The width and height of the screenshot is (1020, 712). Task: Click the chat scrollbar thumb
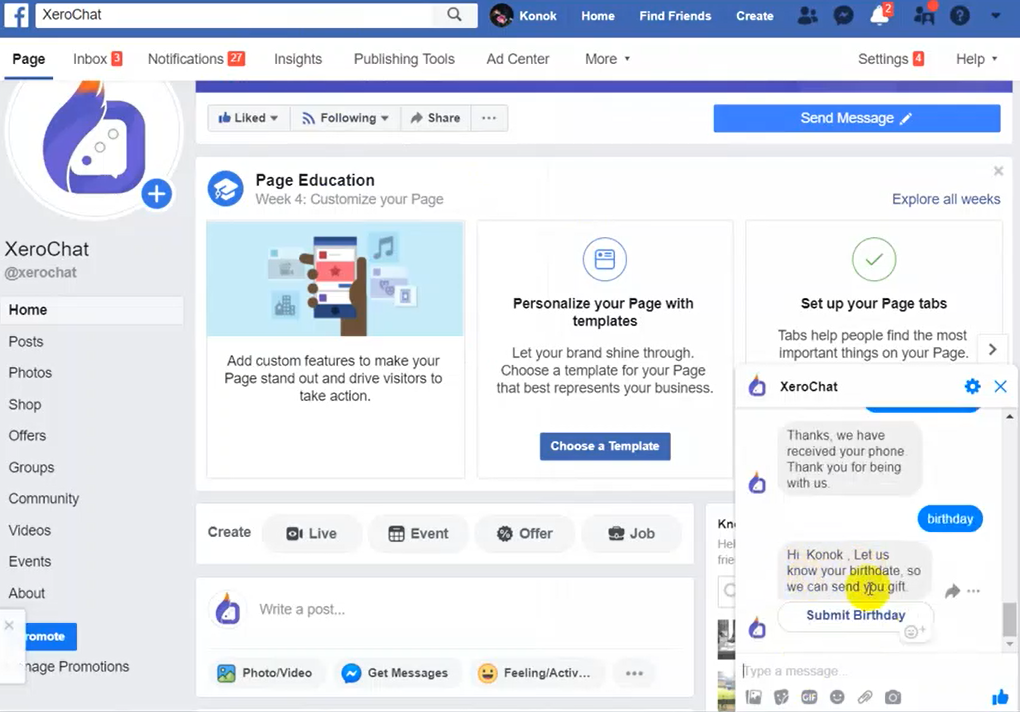1009,619
